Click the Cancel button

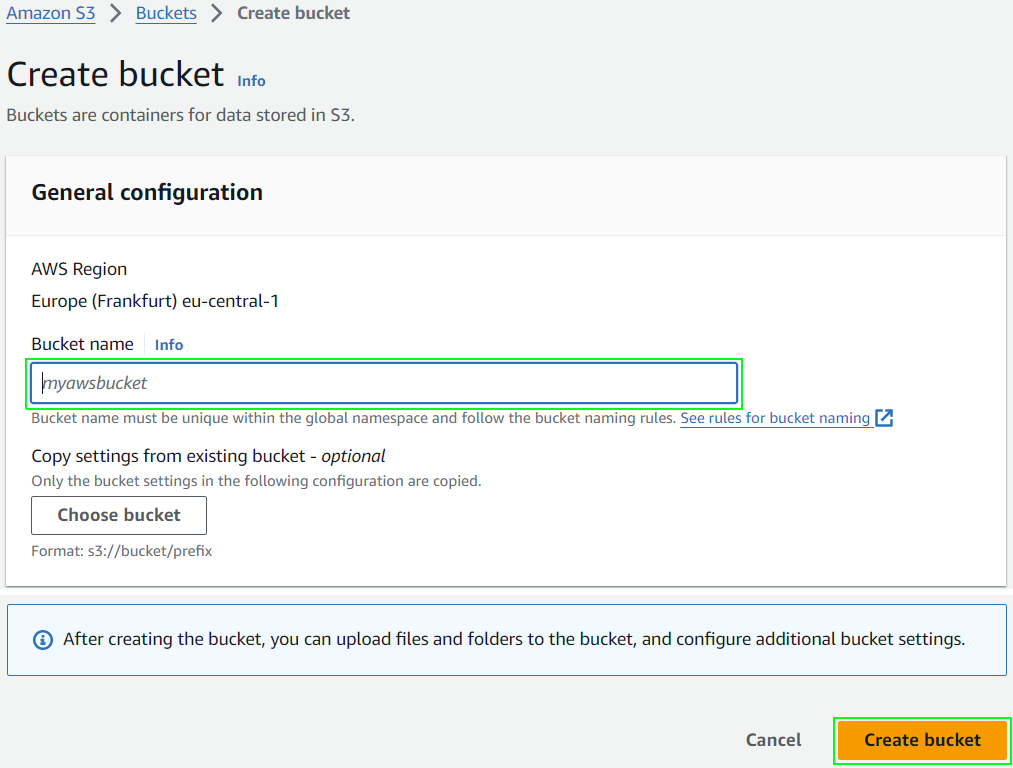click(x=773, y=740)
